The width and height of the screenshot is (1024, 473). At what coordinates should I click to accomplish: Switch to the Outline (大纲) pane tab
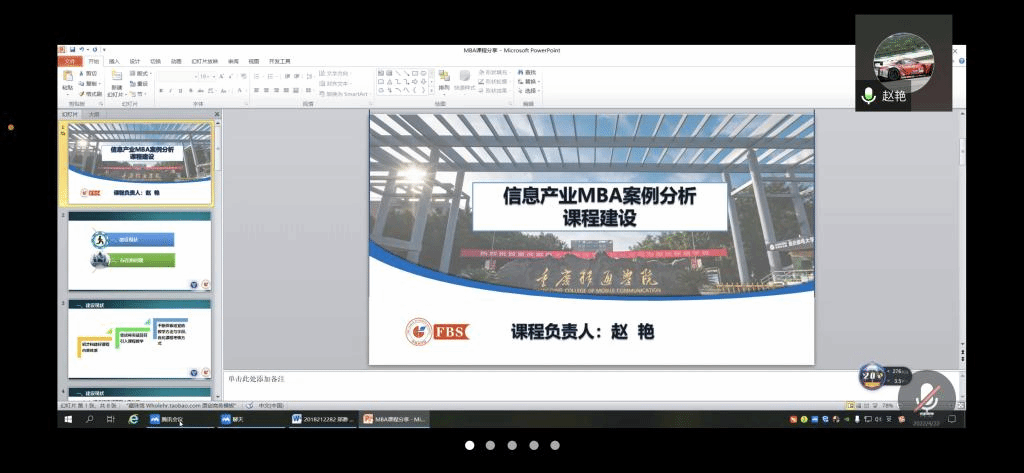pyautogui.click(x=94, y=114)
